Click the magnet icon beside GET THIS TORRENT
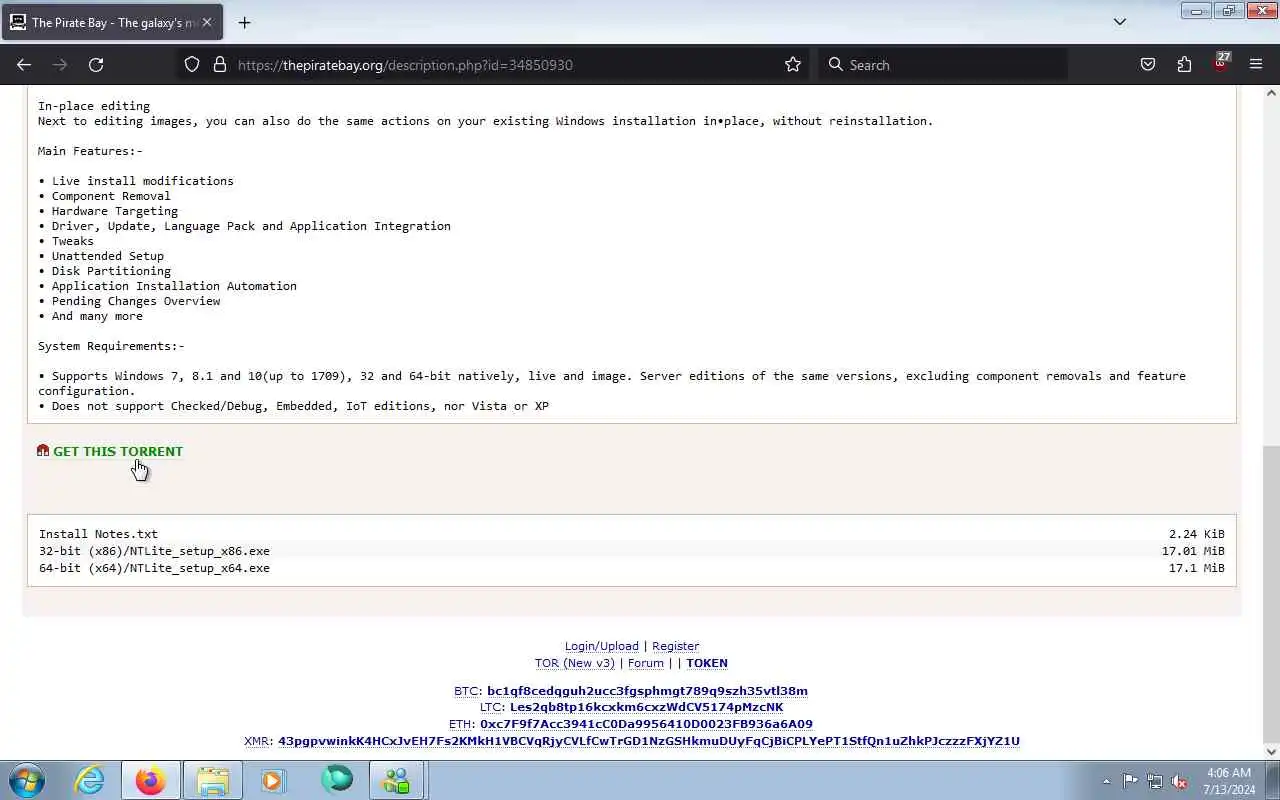 pos(43,451)
